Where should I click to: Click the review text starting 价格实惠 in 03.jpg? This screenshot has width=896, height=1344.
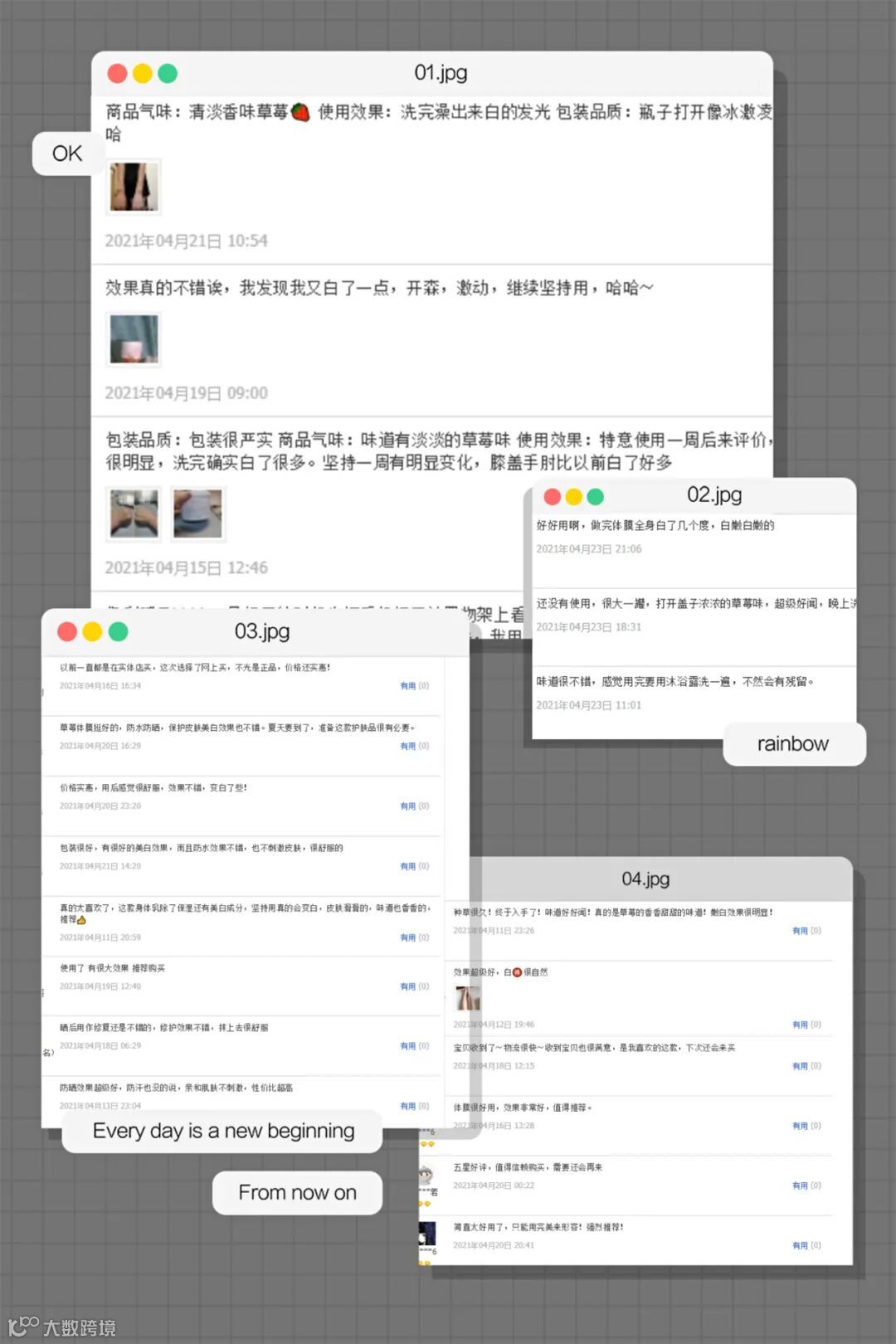(x=153, y=787)
